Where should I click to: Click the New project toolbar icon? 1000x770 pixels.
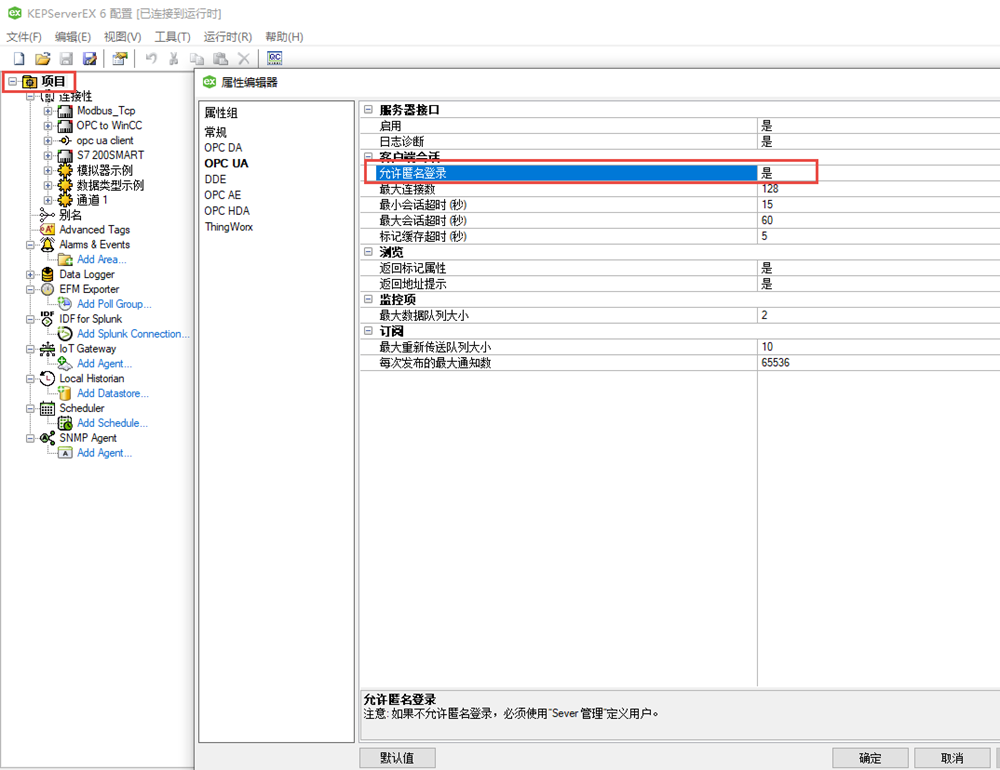coord(19,59)
